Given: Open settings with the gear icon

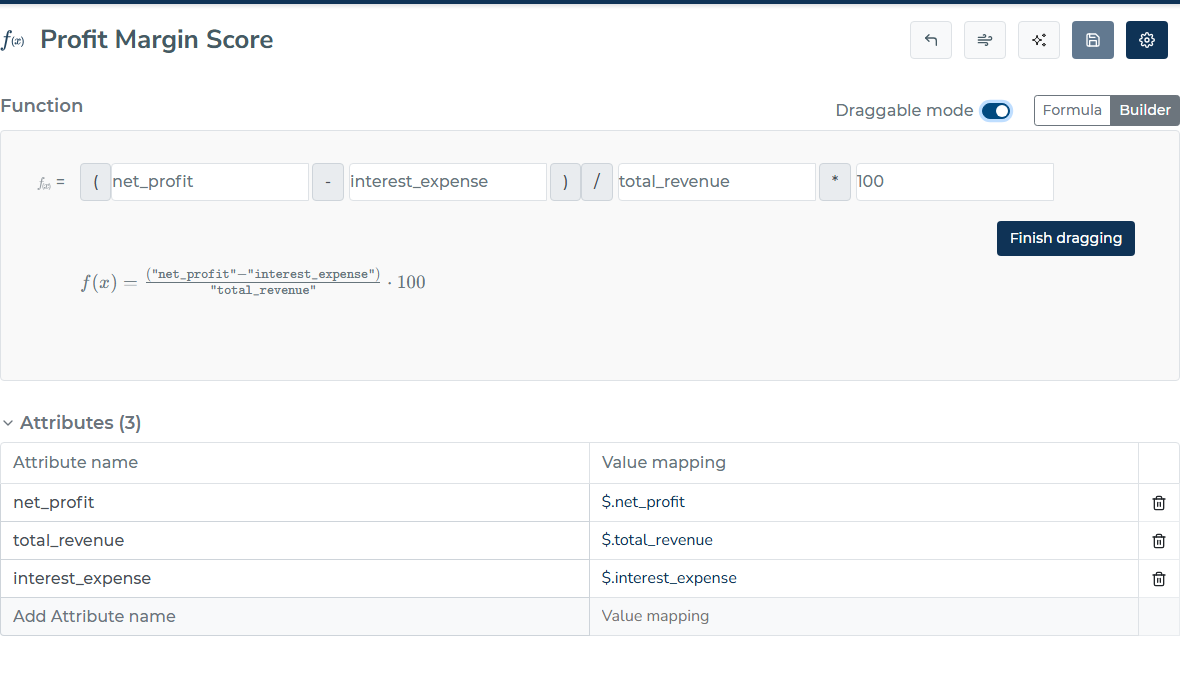Looking at the screenshot, I should [1147, 40].
